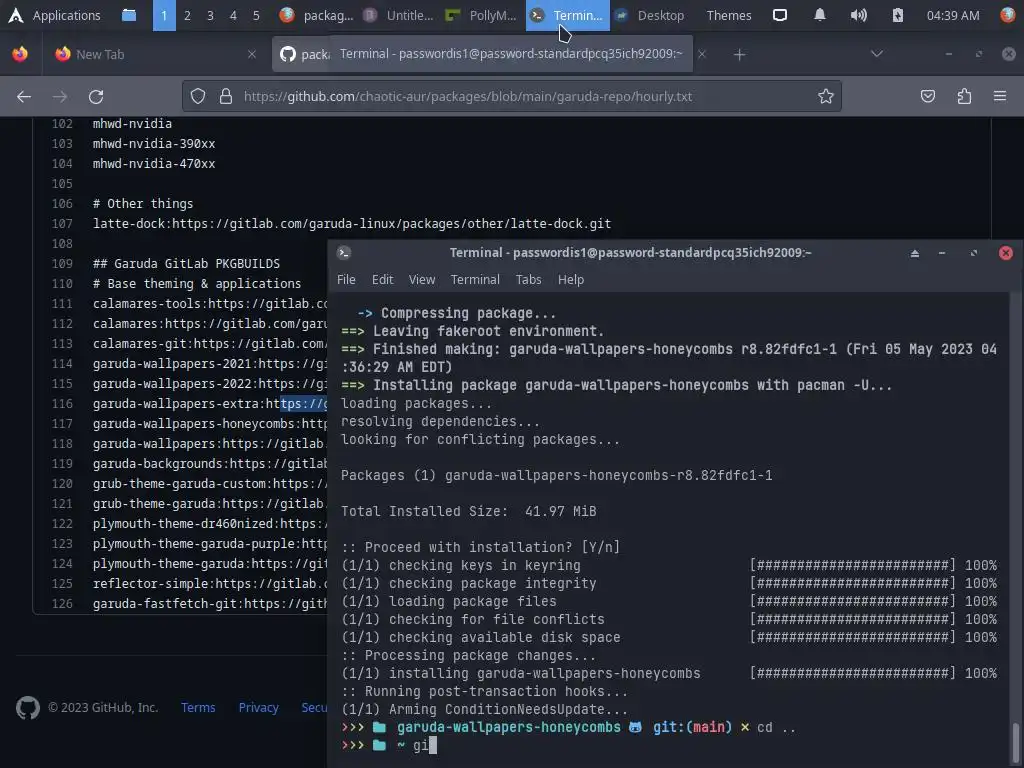
Task: Close the New Tab browser tab
Action: pyautogui.click(x=252, y=54)
